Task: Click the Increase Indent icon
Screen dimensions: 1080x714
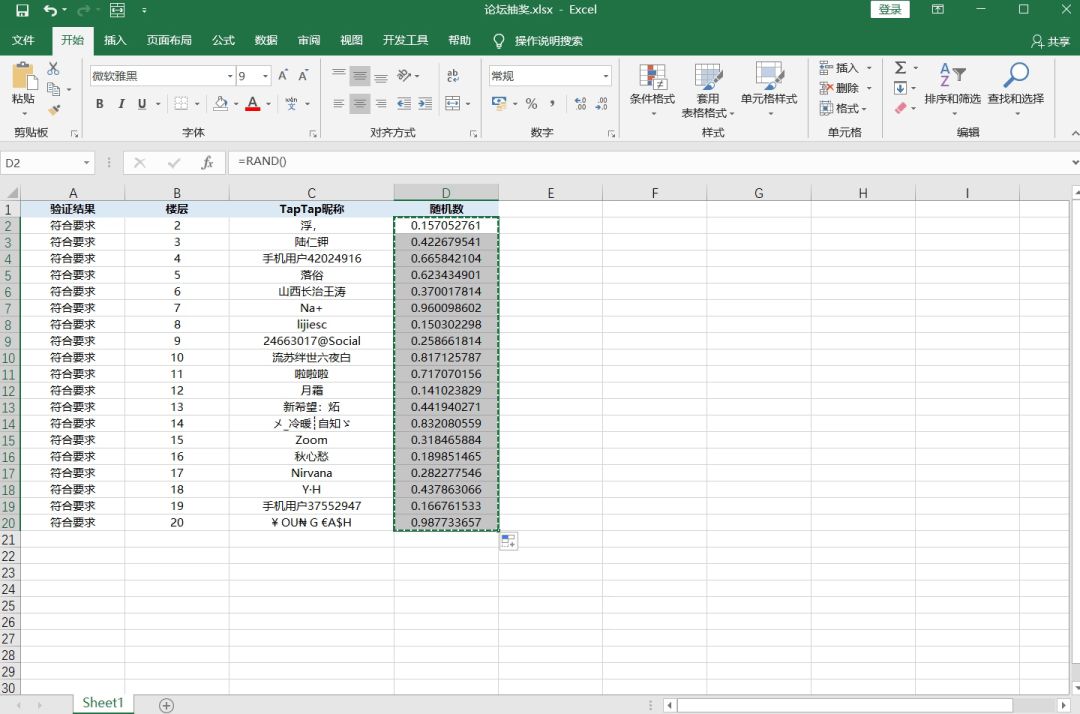Action: (x=426, y=103)
